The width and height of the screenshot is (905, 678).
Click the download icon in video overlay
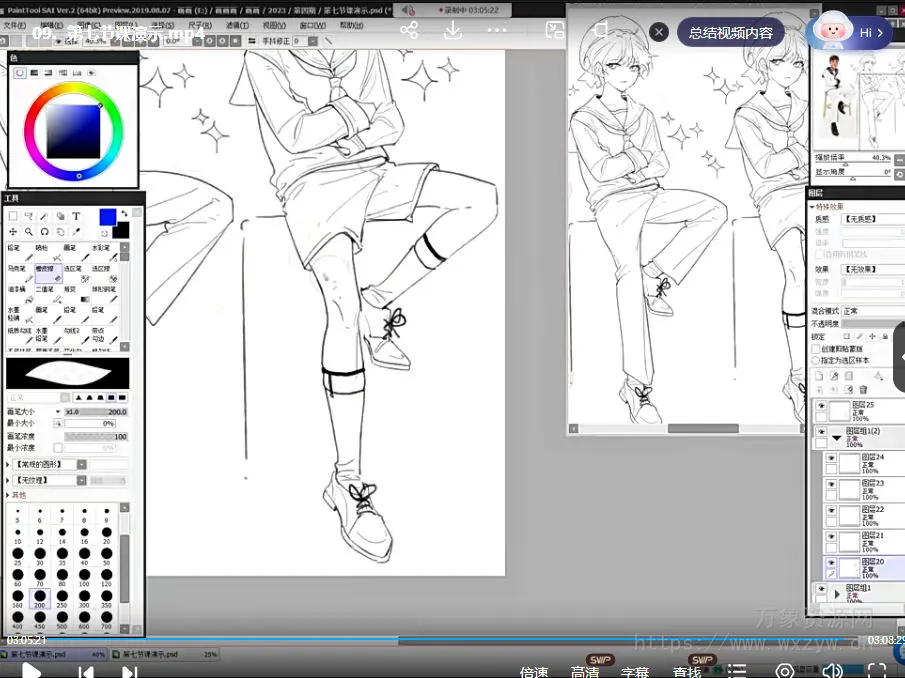tap(452, 30)
